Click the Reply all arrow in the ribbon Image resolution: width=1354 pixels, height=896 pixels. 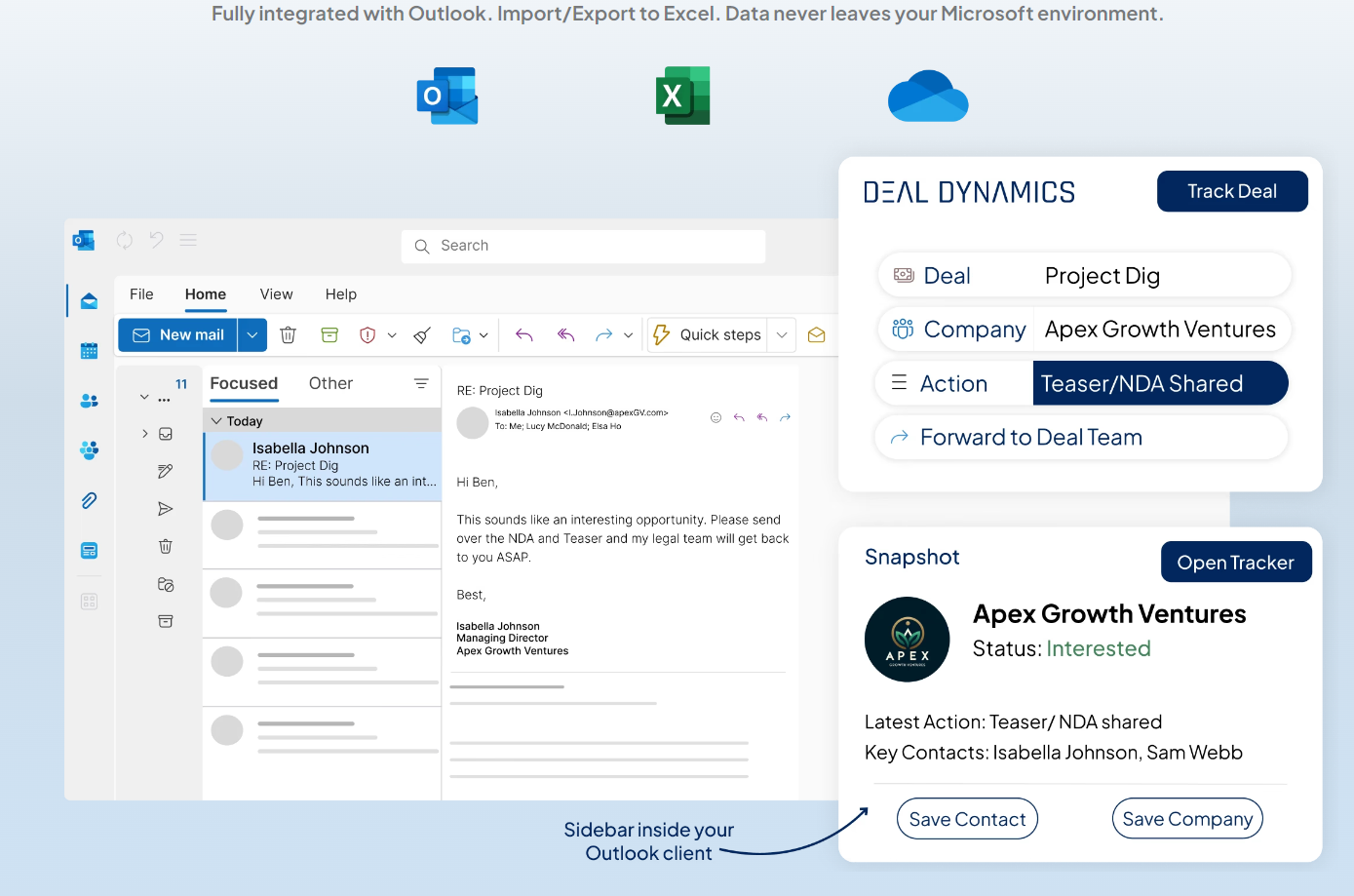pos(565,335)
